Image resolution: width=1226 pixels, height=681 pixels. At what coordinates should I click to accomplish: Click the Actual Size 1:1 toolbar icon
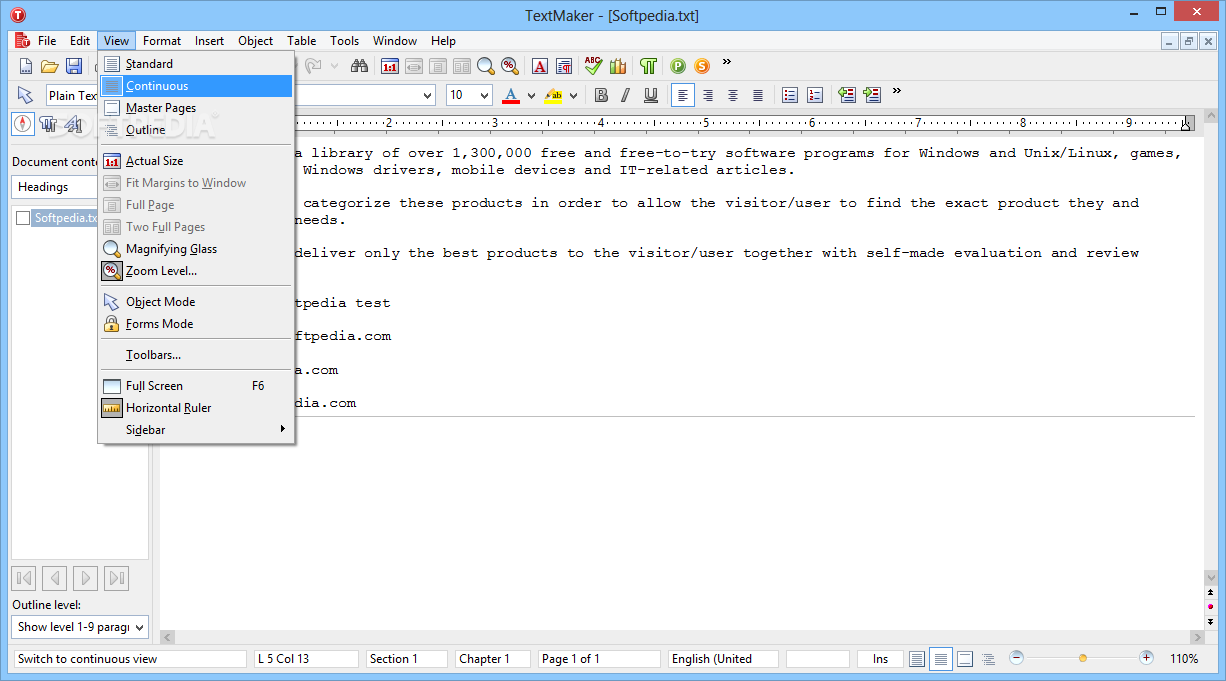[x=389, y=66]
